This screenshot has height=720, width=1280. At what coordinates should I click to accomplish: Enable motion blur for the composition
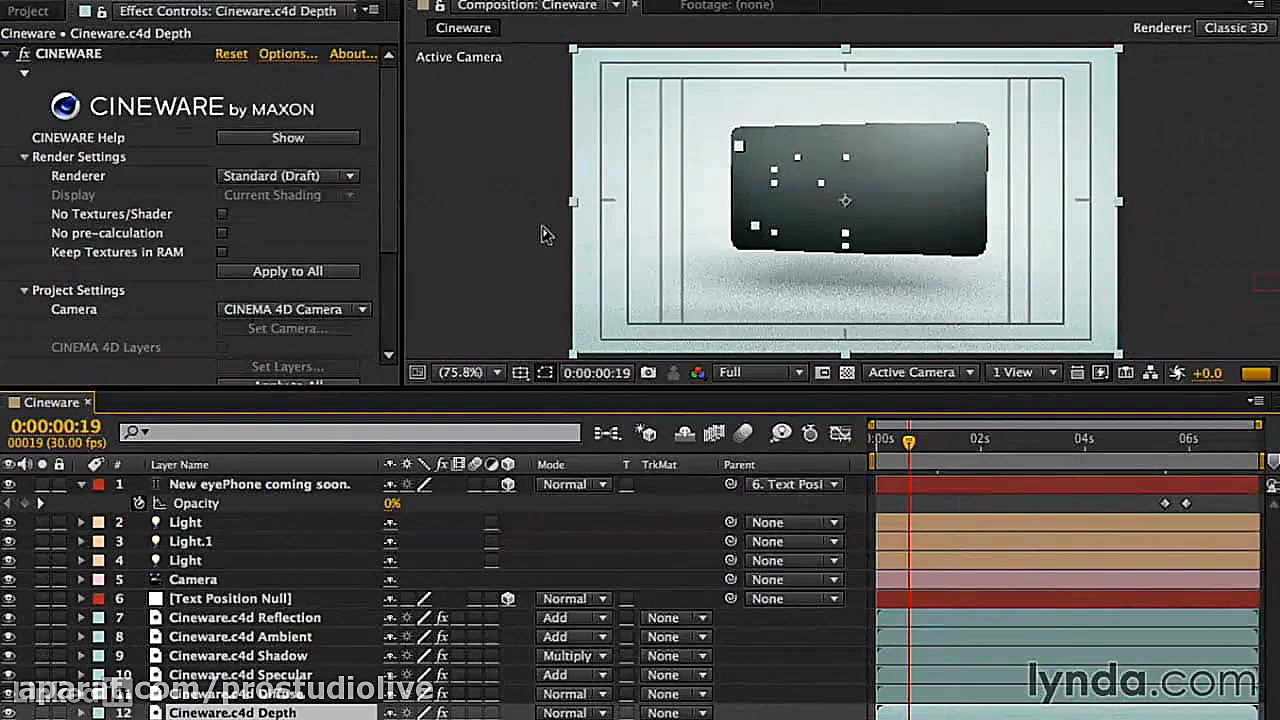[x=743, y=433]
